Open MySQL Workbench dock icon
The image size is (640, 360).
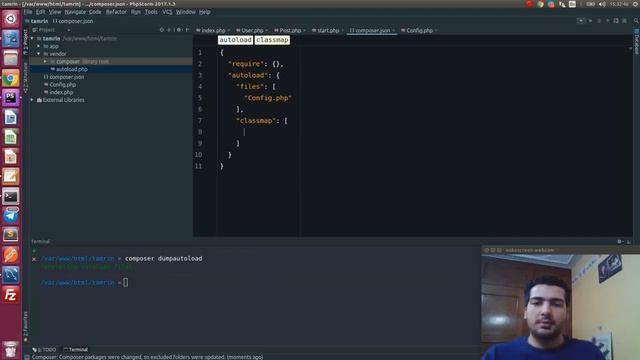(x=11, y=275)
